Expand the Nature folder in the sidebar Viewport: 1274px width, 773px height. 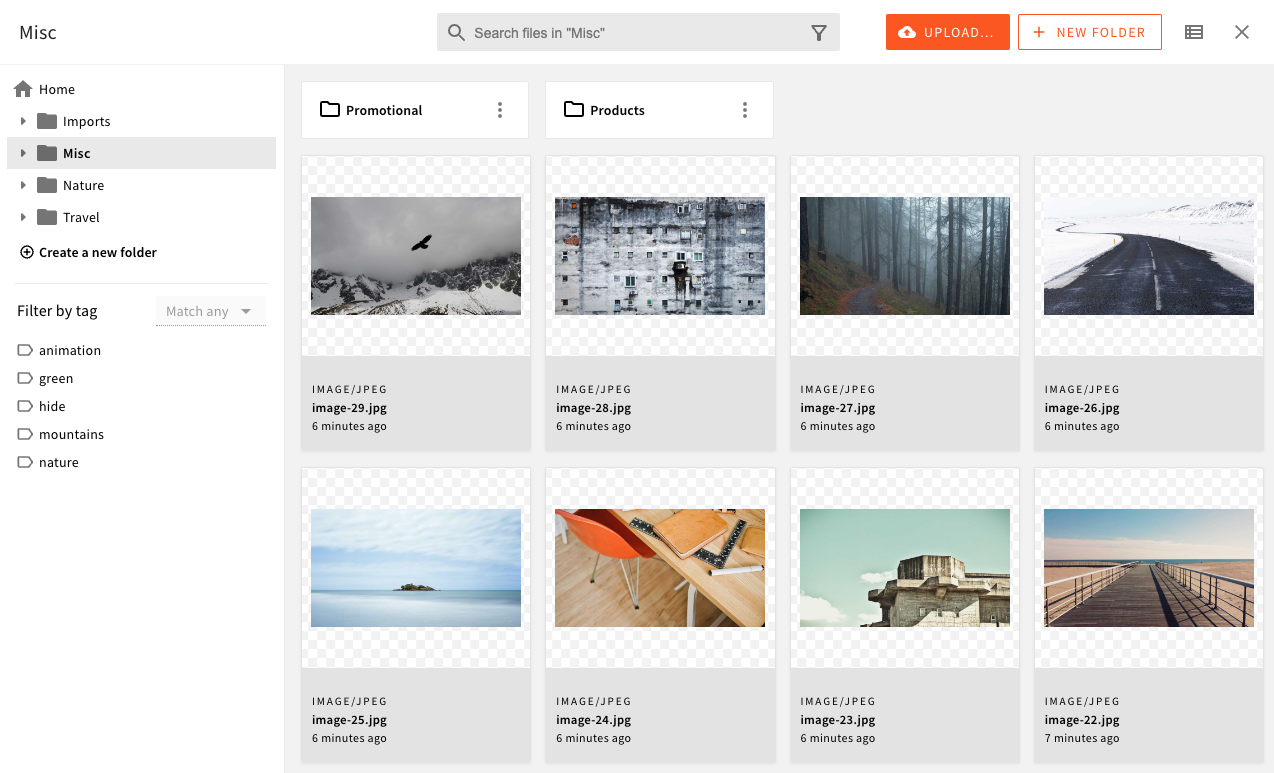pyautogui.click(x=23, y=185)
